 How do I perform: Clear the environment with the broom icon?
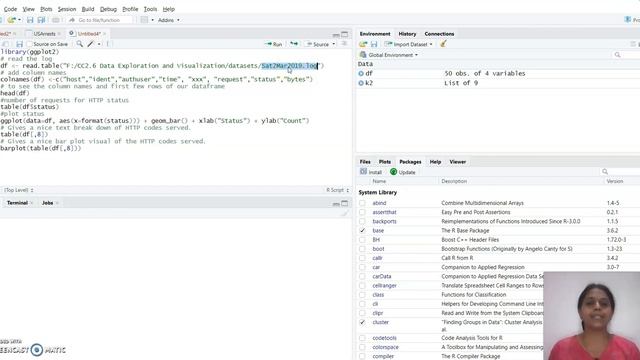pos(443,44)
